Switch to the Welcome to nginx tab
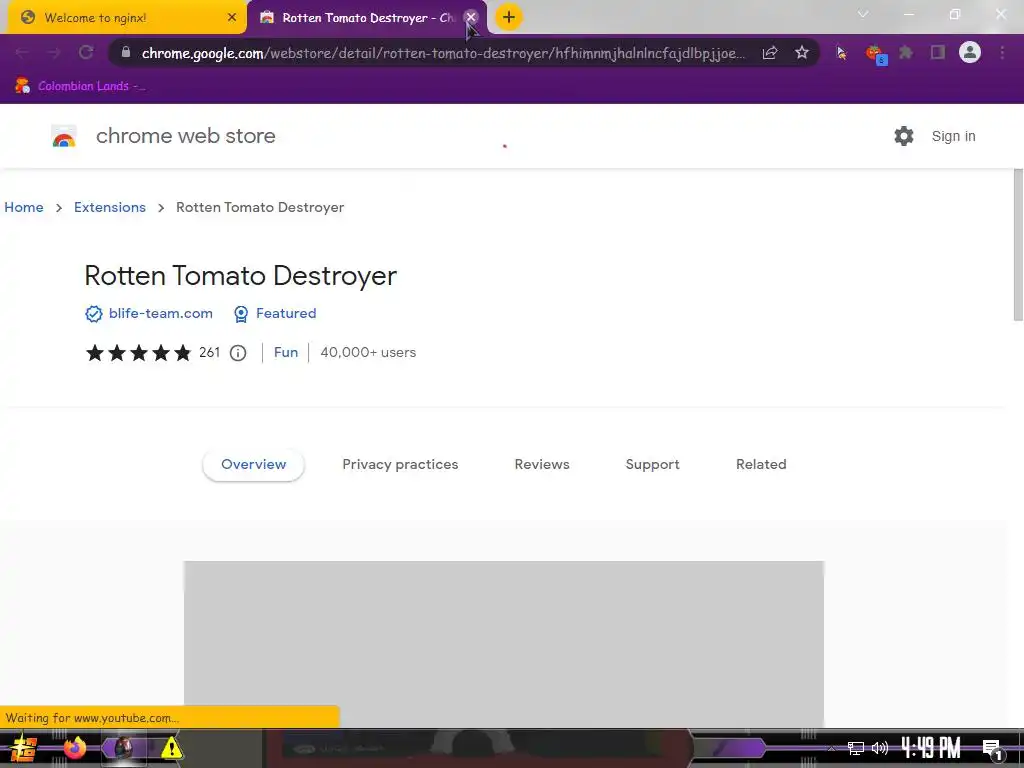 pos(127,18)
